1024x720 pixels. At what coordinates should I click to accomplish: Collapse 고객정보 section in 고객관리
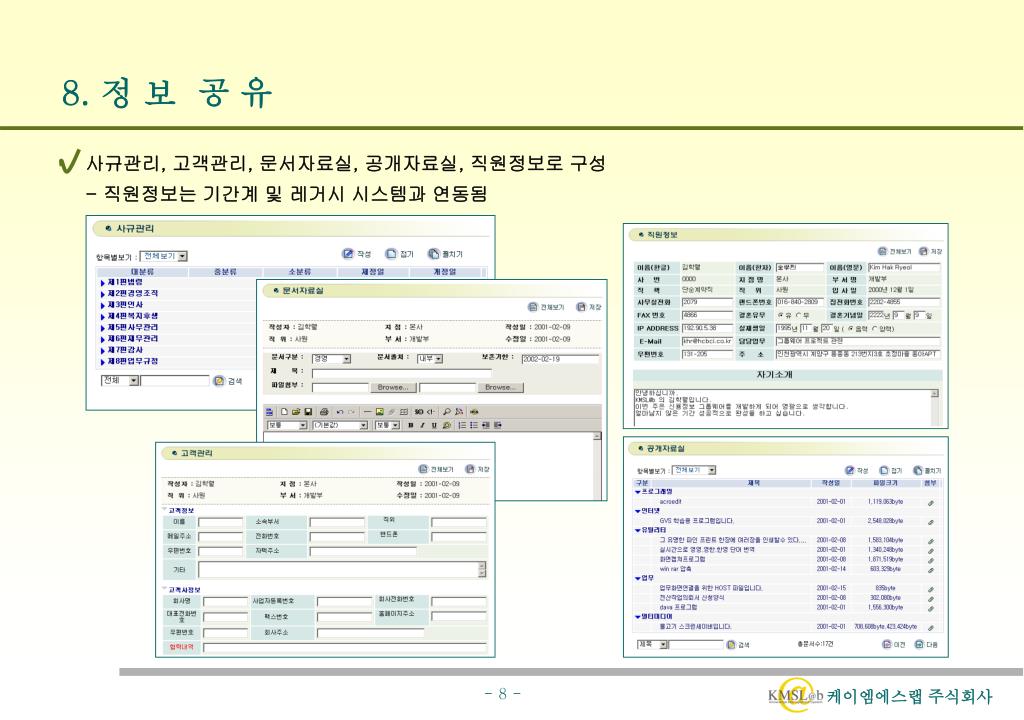(x=165, y=510)
